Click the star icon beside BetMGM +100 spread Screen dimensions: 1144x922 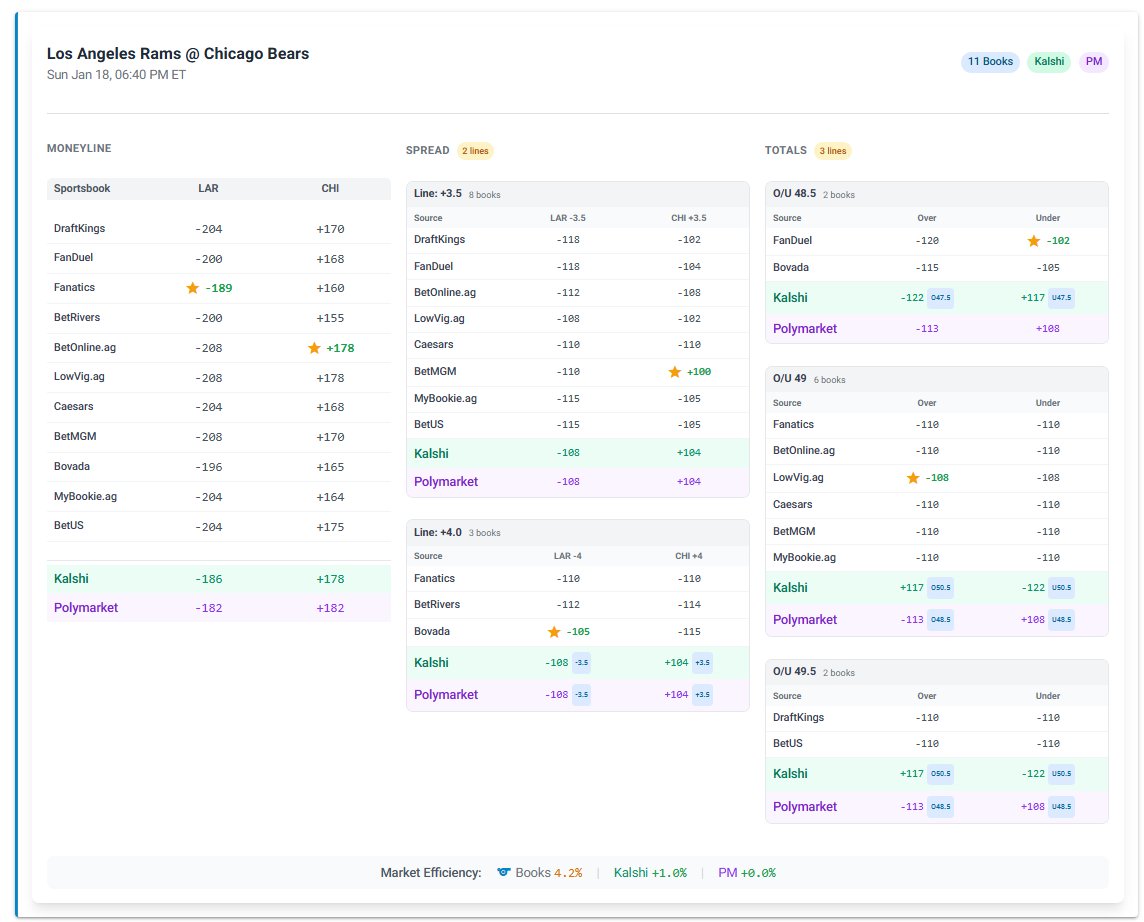point(675,372)
